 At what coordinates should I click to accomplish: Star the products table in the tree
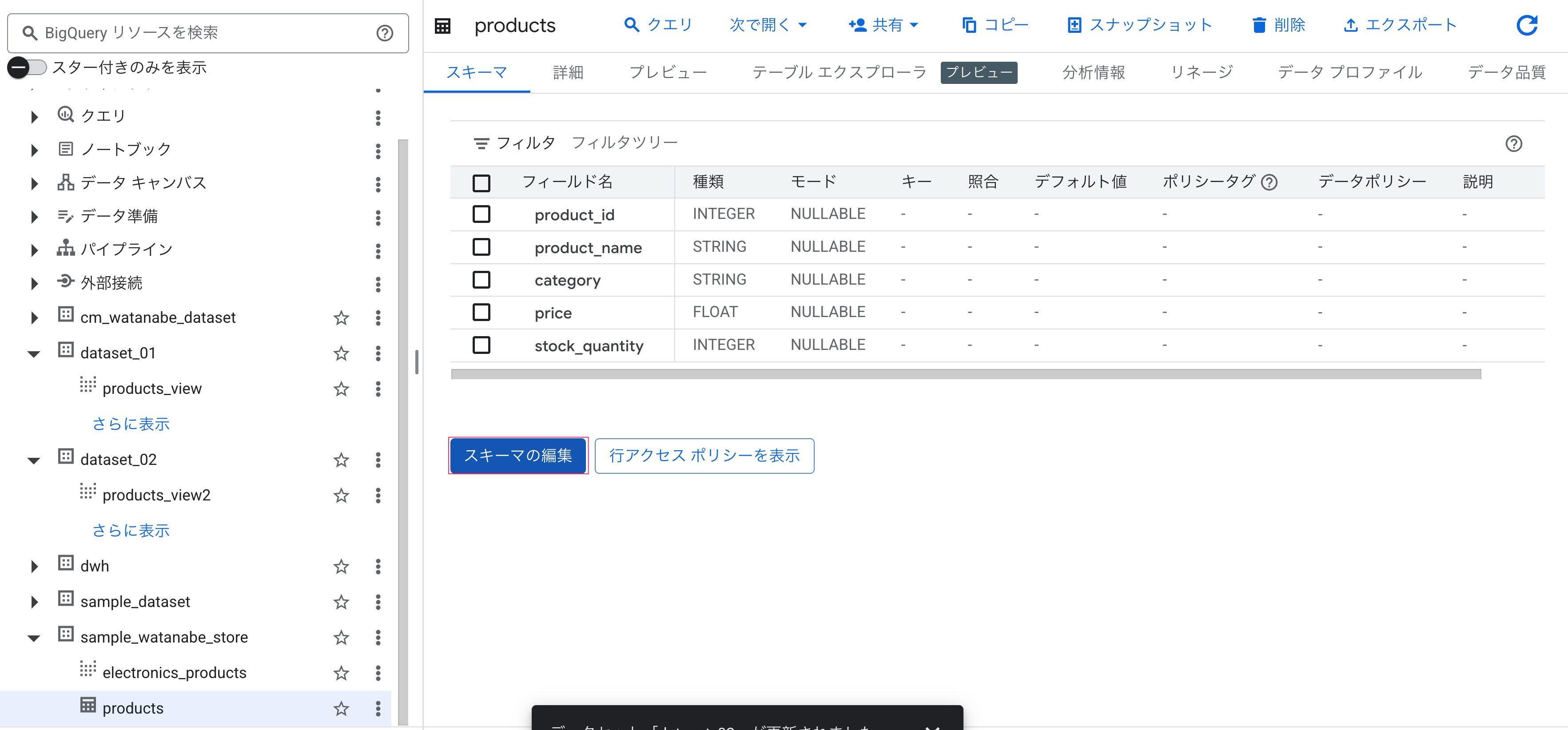point(341,708)
